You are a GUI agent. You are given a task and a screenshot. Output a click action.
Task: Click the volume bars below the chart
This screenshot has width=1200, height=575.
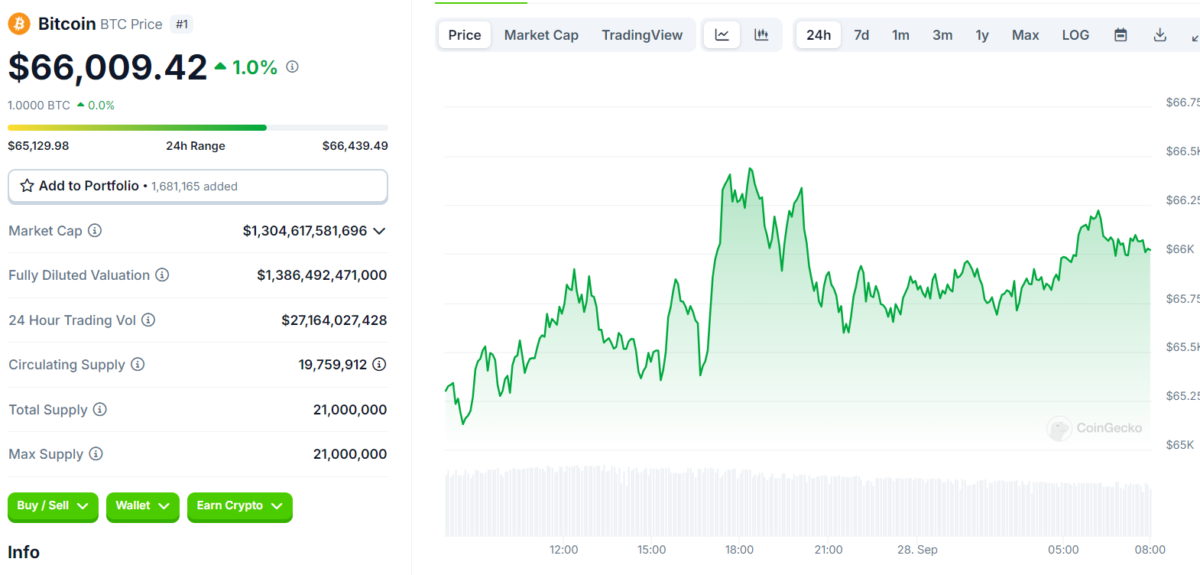pyautogui.click(x=798, y=501)
